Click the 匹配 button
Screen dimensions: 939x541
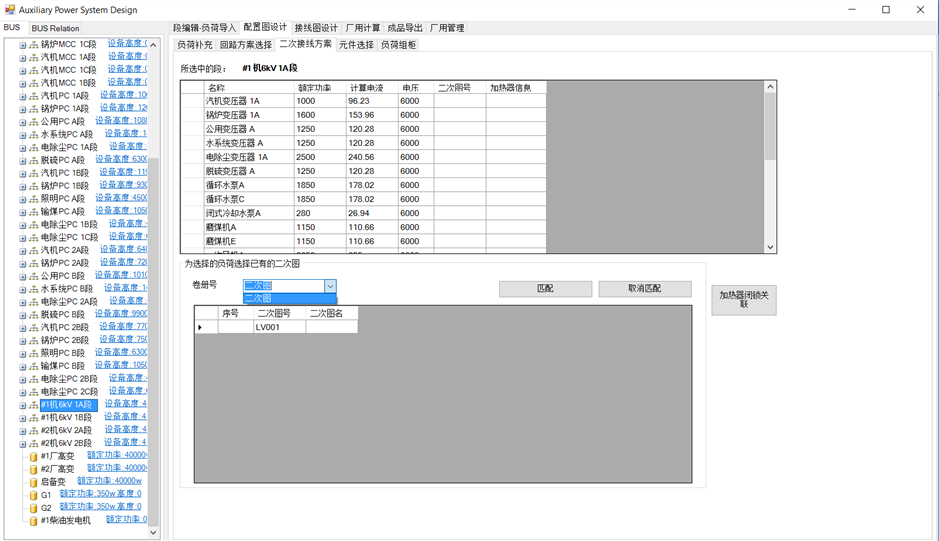[546, 289]
